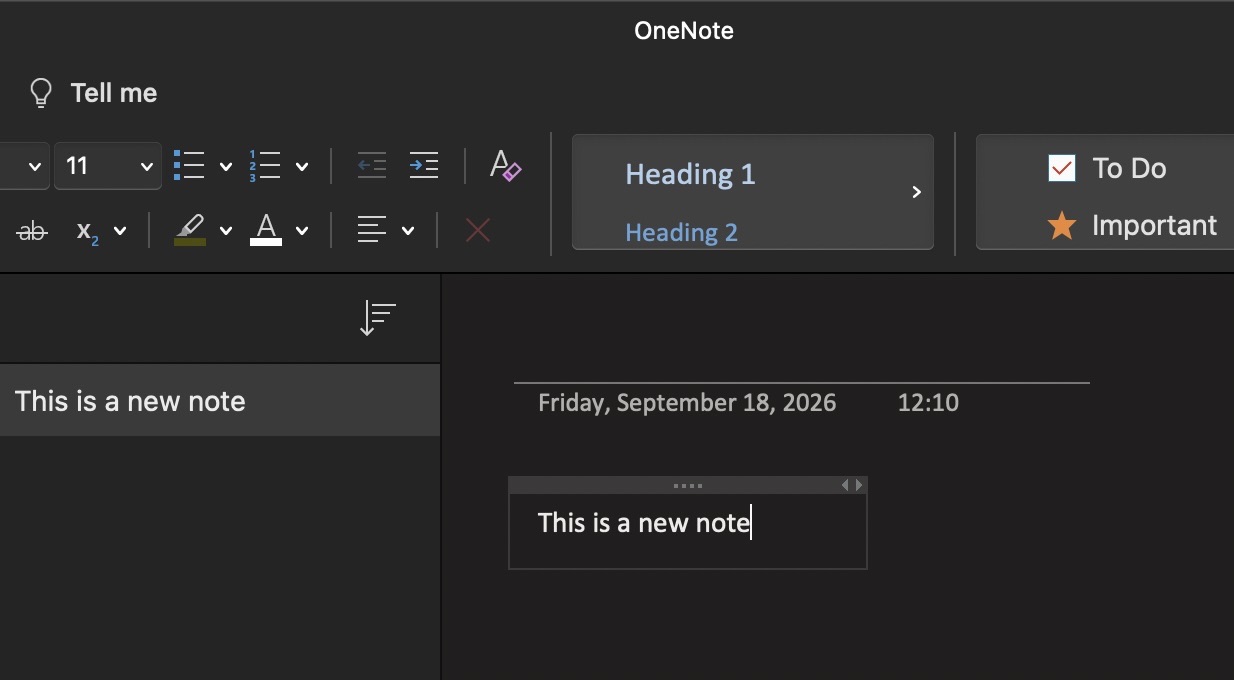Select page This is a new note

click(x=220, y=400)
